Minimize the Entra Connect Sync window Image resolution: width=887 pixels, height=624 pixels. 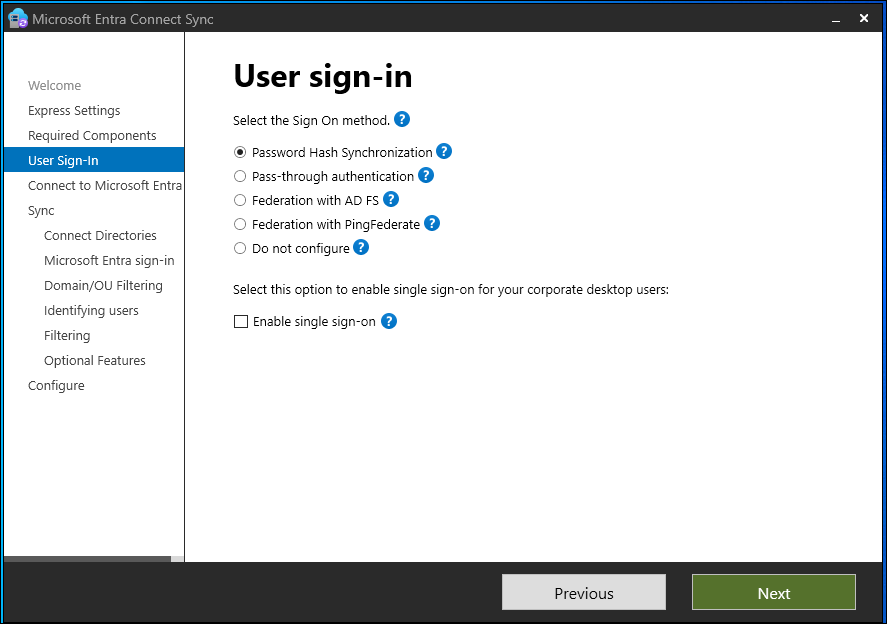point(832,19)
